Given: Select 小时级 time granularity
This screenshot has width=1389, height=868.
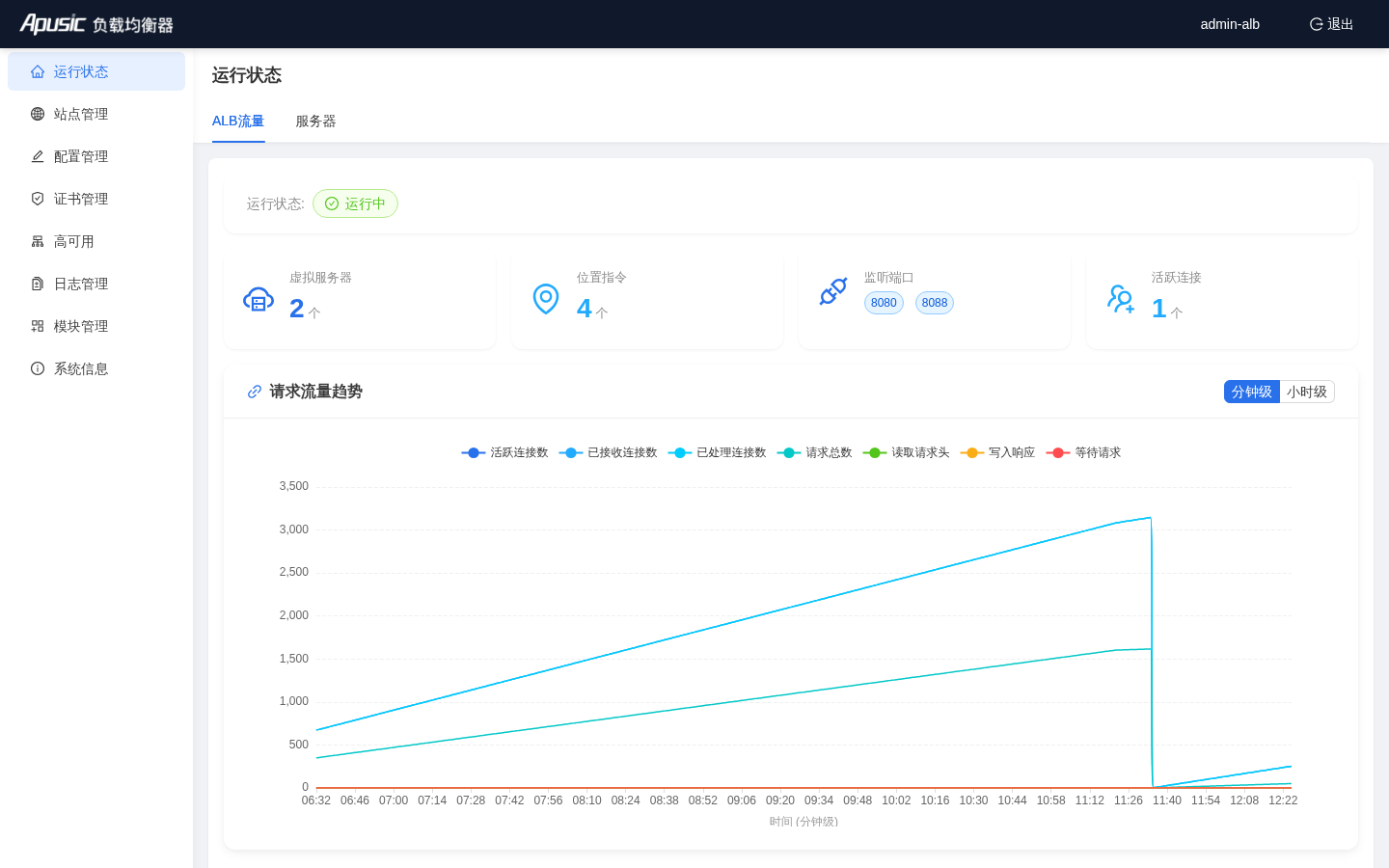Looking at the screenshot, I should tap(1307, 392).
